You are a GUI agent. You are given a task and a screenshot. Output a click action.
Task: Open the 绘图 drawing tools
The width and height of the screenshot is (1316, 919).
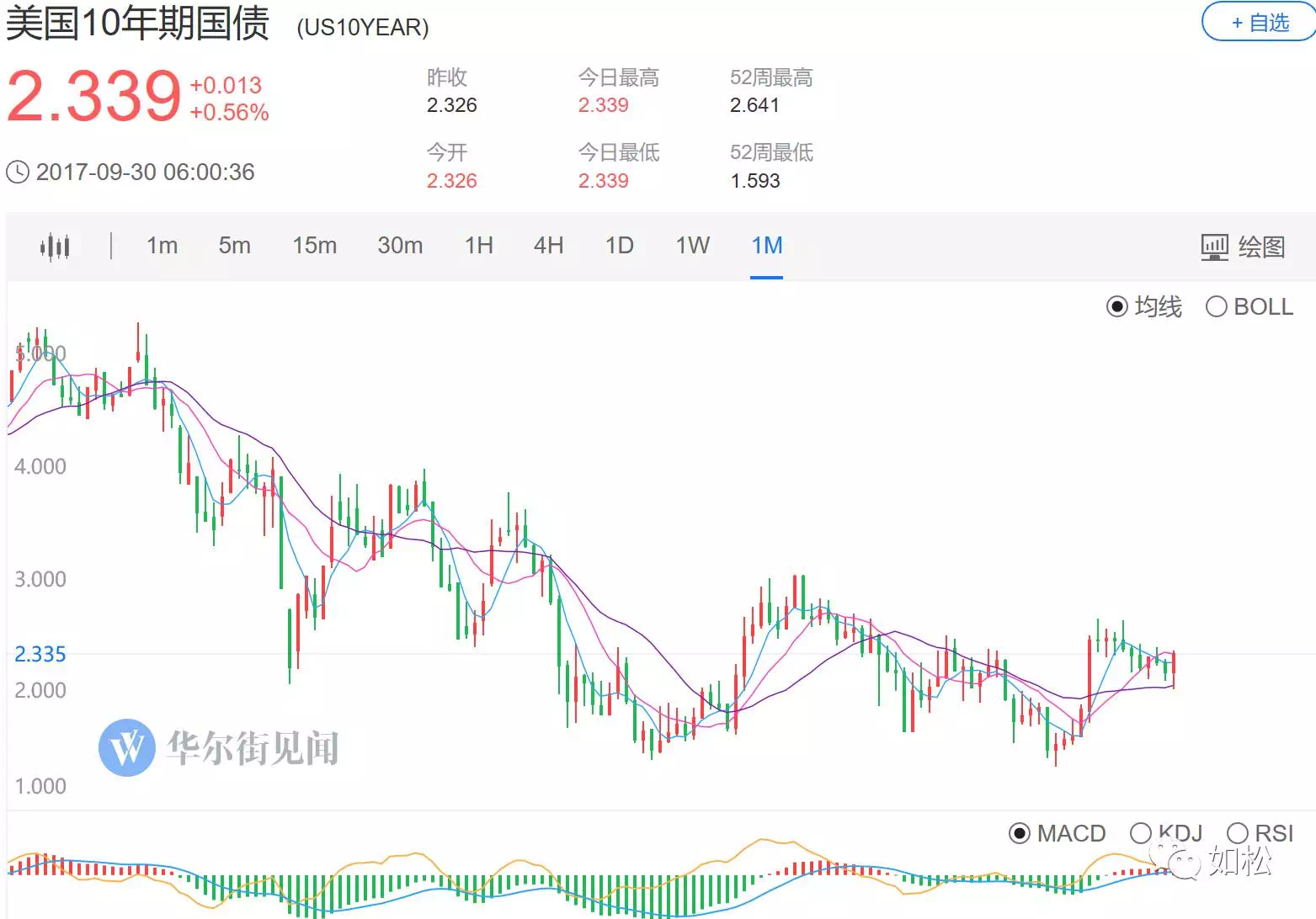tap(1243, 247)
